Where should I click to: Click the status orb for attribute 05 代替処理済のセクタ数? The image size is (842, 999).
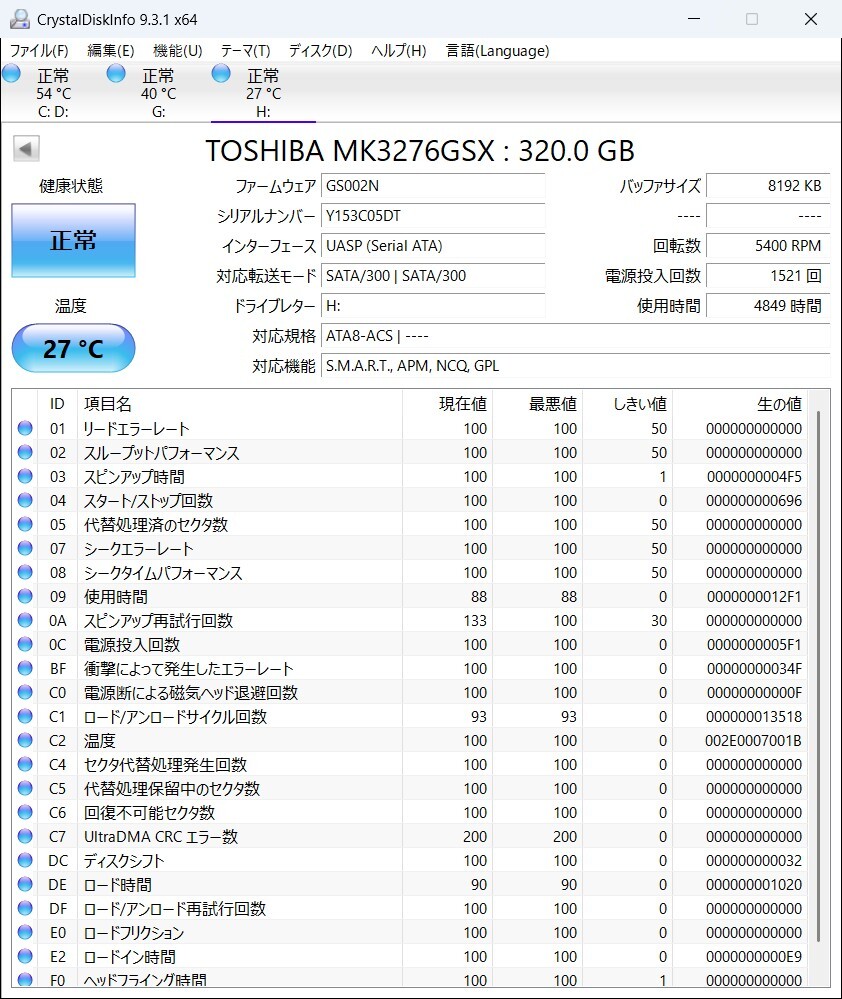[x=25, y=524]
